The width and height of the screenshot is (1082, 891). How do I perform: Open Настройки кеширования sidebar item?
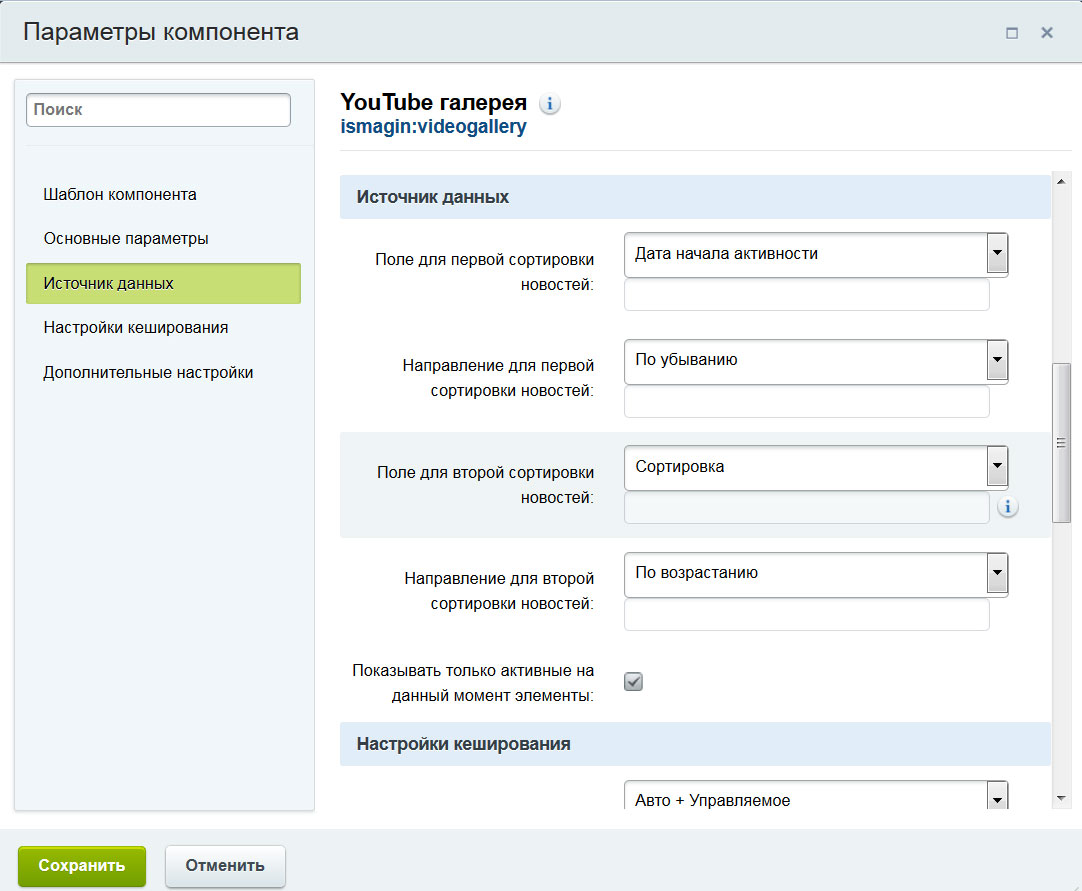tap(136, 327)
